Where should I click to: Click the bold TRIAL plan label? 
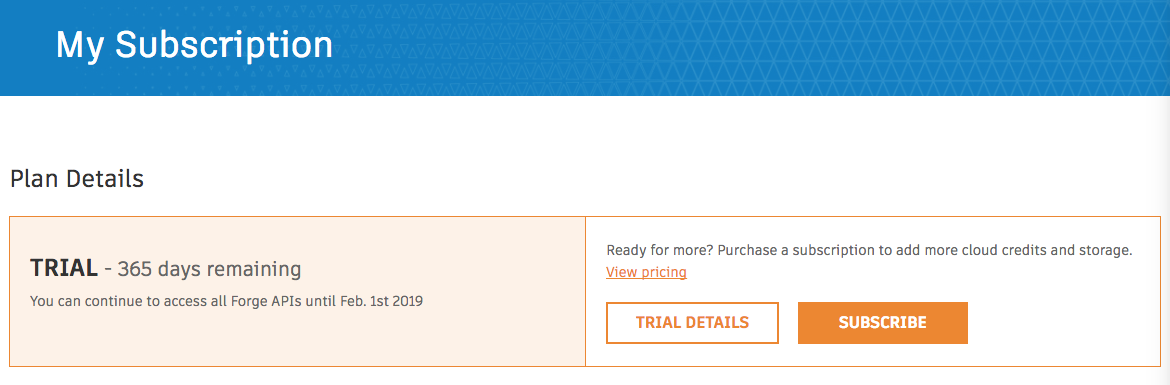[x=64, y=269]
